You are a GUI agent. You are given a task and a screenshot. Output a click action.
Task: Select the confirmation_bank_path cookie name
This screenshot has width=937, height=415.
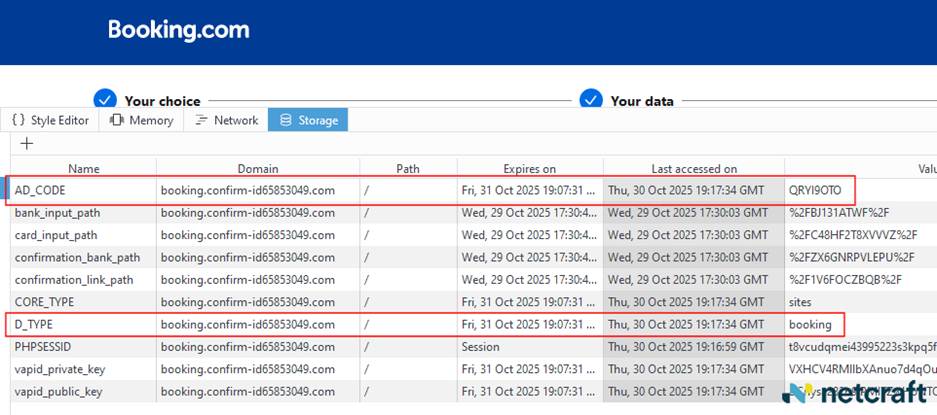77,258
